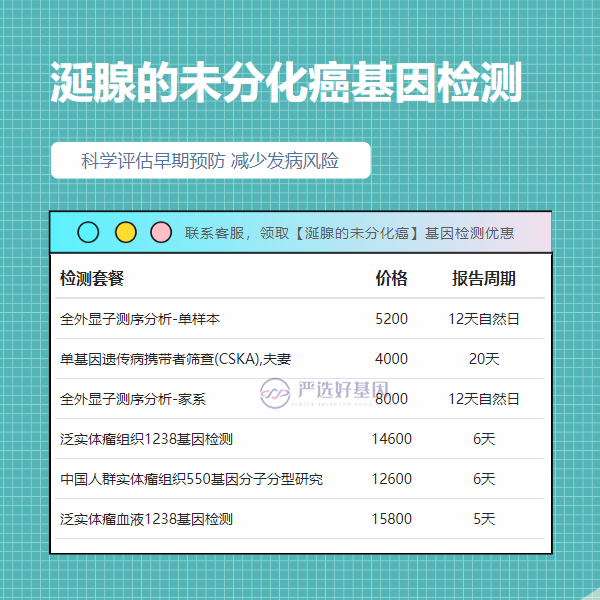
Task: Click report period 5天
Action: tap(484, 519)
